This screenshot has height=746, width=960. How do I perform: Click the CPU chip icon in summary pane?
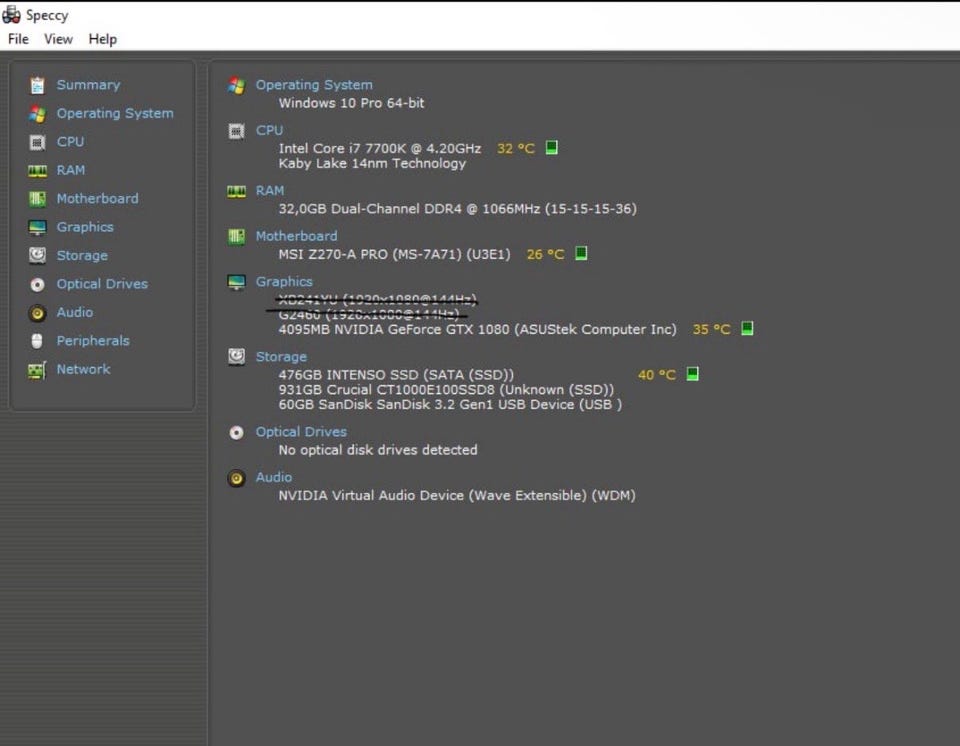[x=236, y=131]
